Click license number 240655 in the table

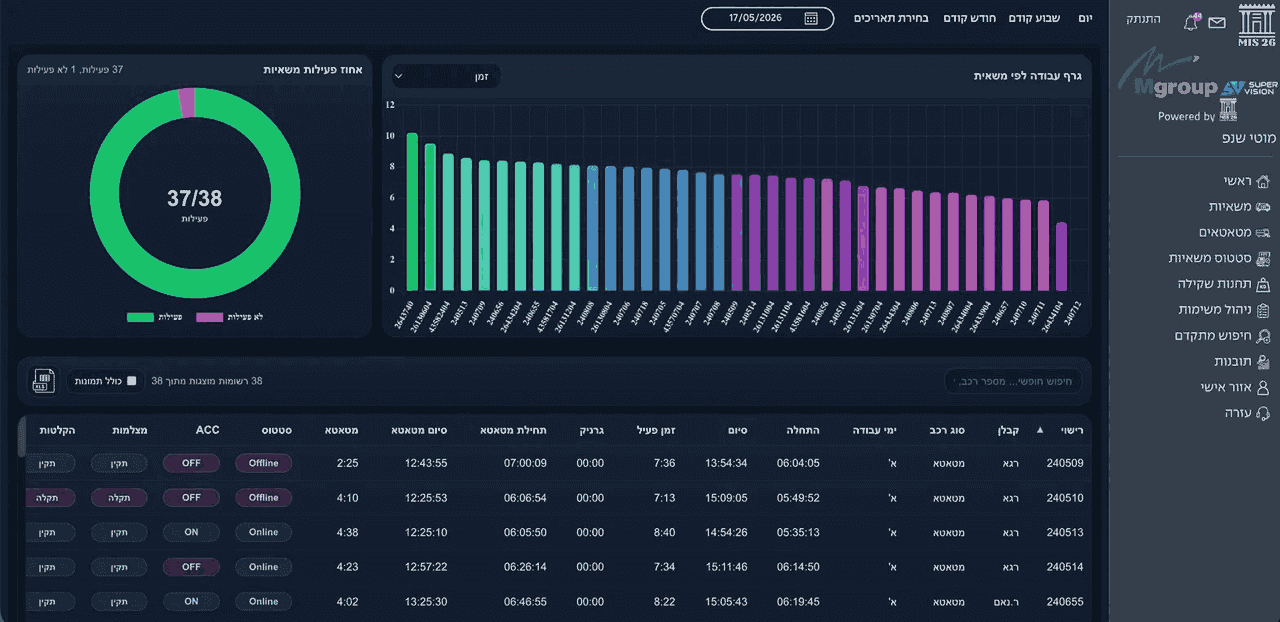coord(1065,602)
